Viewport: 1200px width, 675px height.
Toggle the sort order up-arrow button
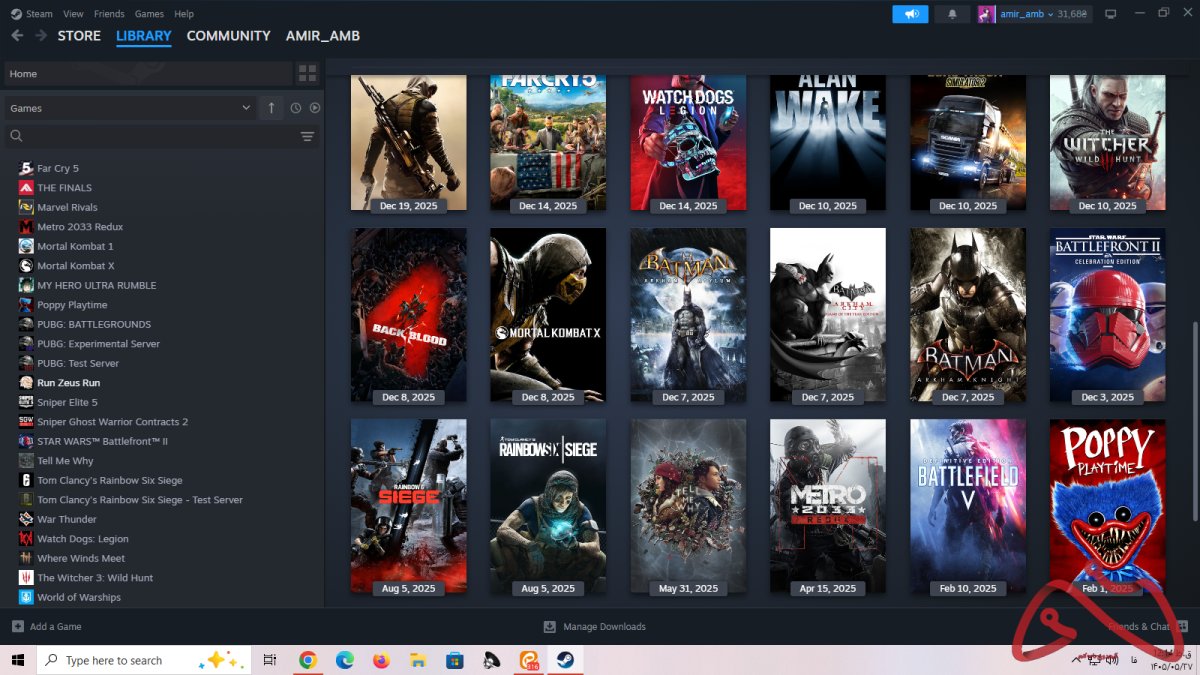(x=271, y=108)
